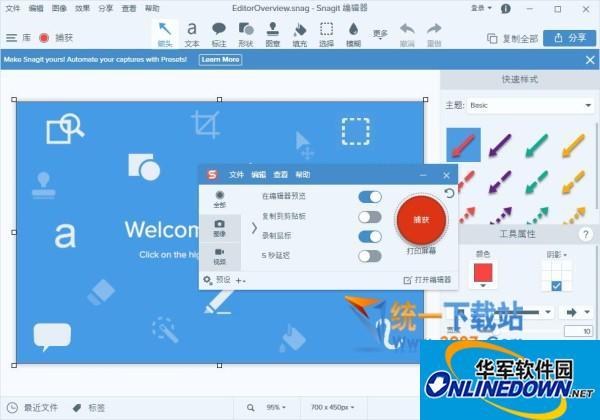Select the red arrow quick style
This screenshot has width=600, height=420.
point(463,145)
